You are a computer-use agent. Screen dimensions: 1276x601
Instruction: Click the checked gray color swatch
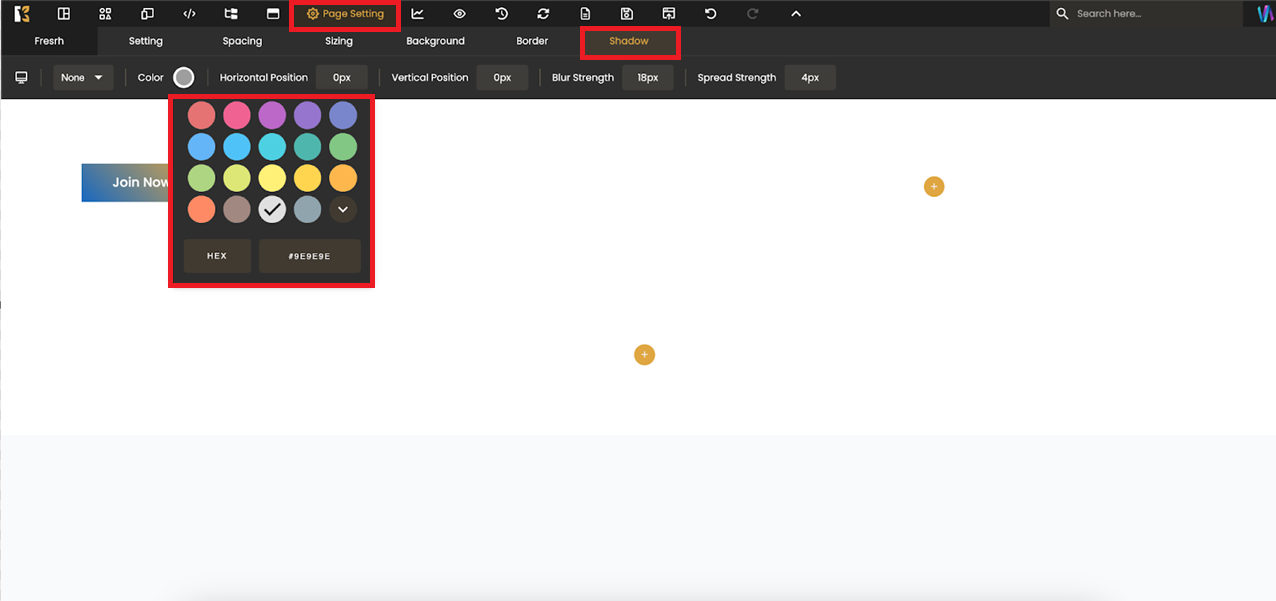272,209
